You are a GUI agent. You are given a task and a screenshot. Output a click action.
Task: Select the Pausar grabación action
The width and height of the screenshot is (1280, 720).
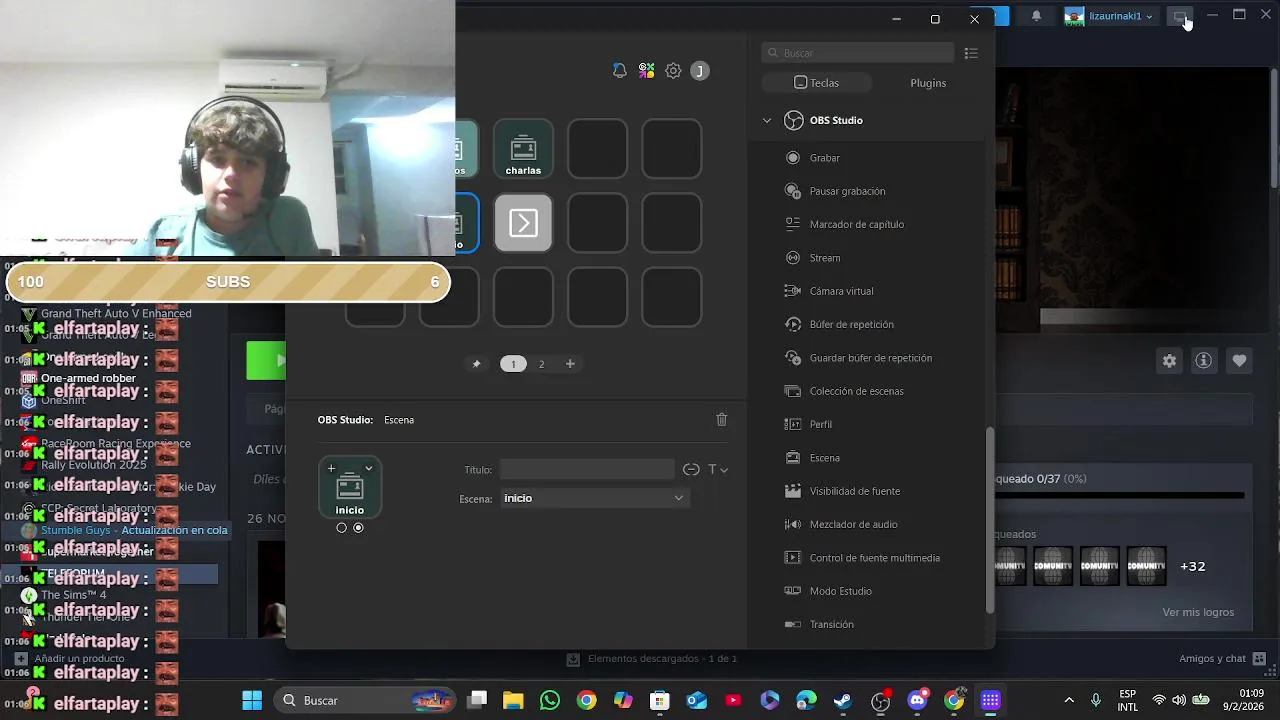(x=847, y=191)
